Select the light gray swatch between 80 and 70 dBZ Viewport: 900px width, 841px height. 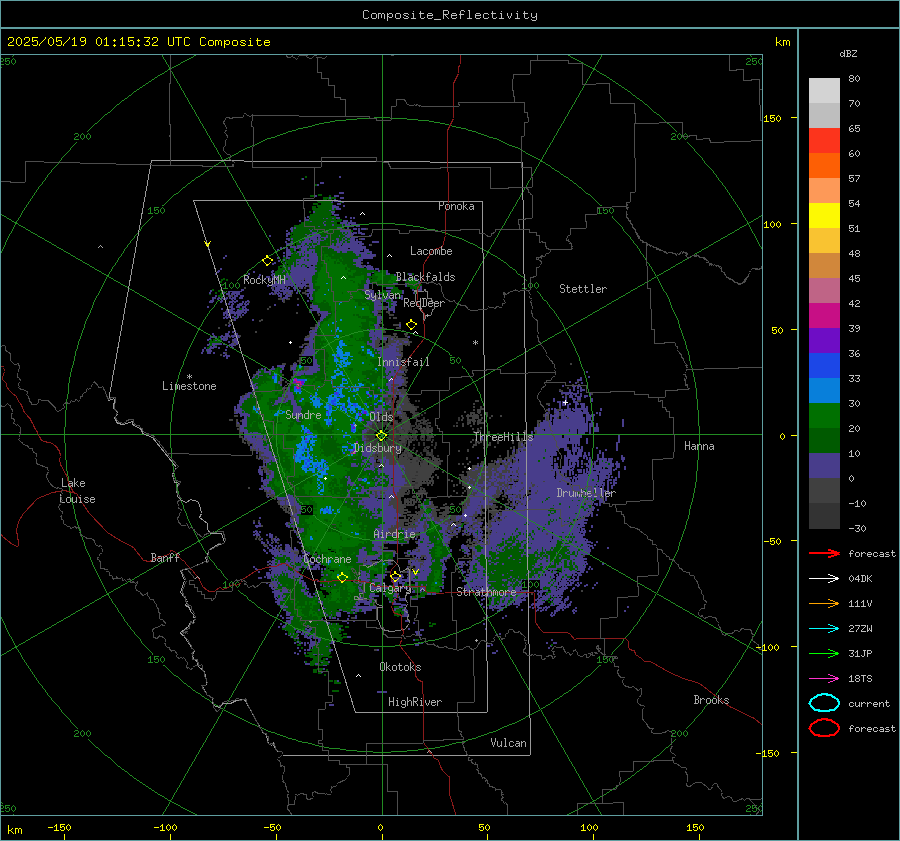pos(824,91)
